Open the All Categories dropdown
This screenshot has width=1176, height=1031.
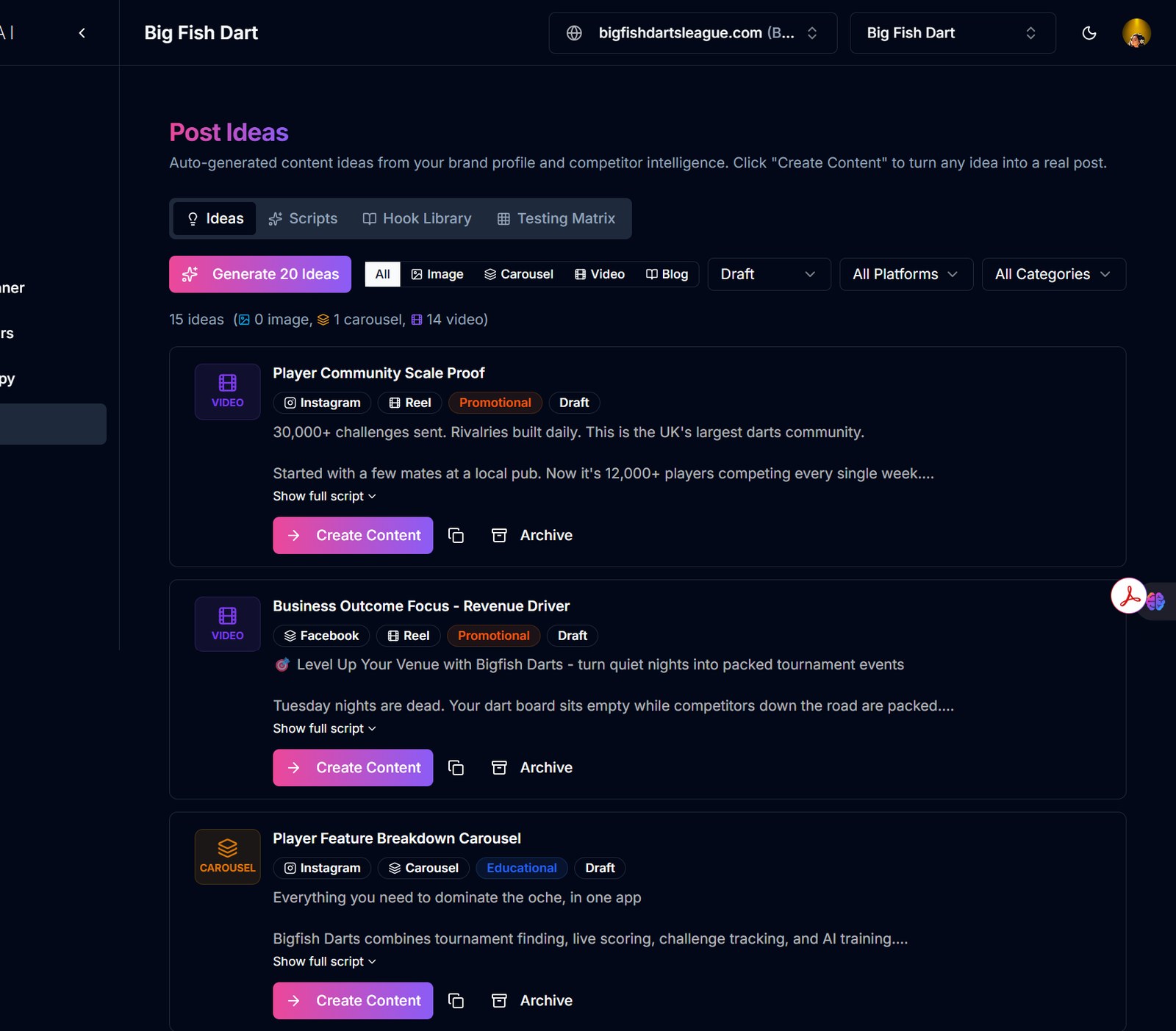coord(1053,274)
